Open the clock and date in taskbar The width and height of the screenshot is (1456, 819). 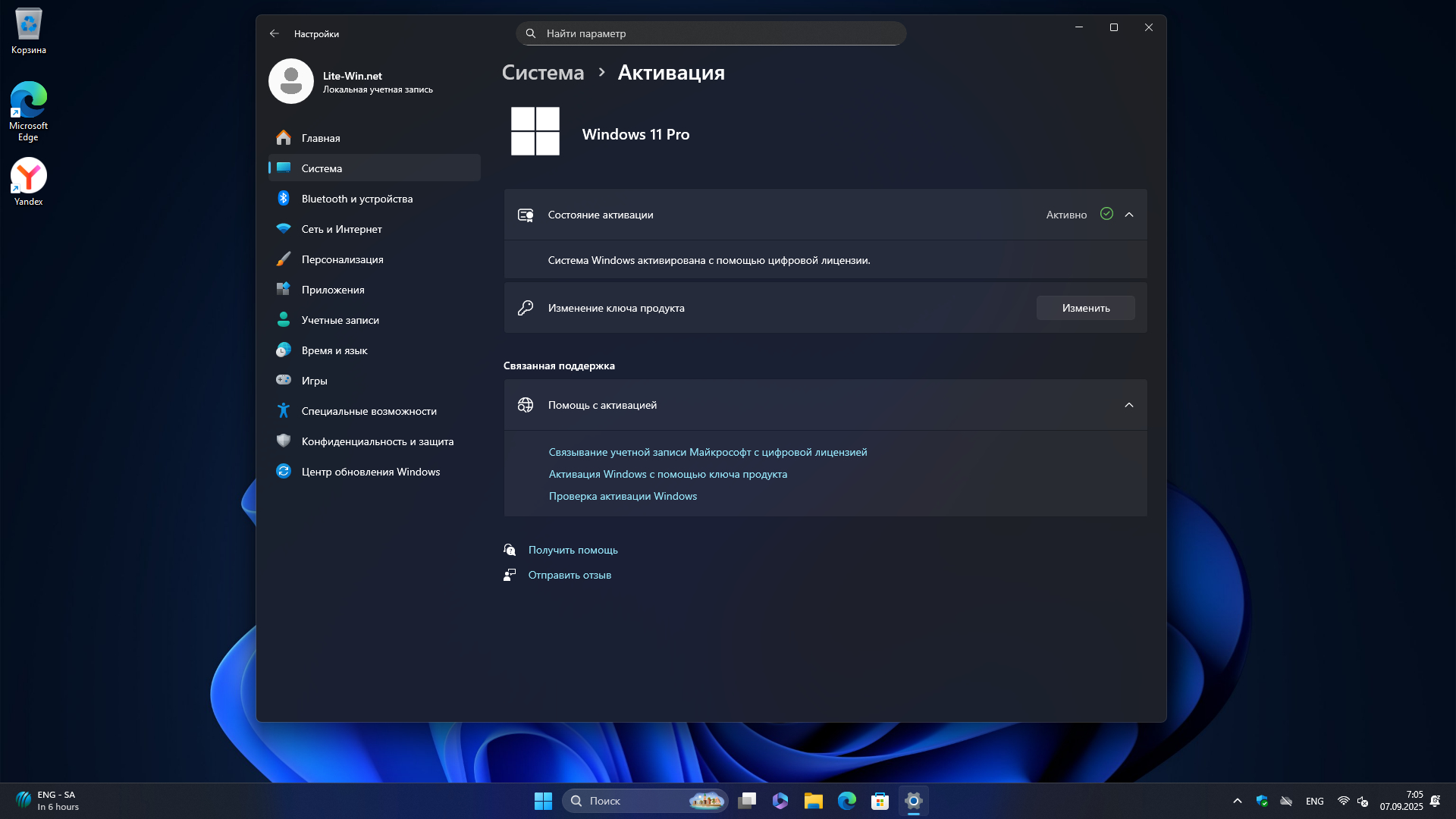click(x=1401, y=801)
